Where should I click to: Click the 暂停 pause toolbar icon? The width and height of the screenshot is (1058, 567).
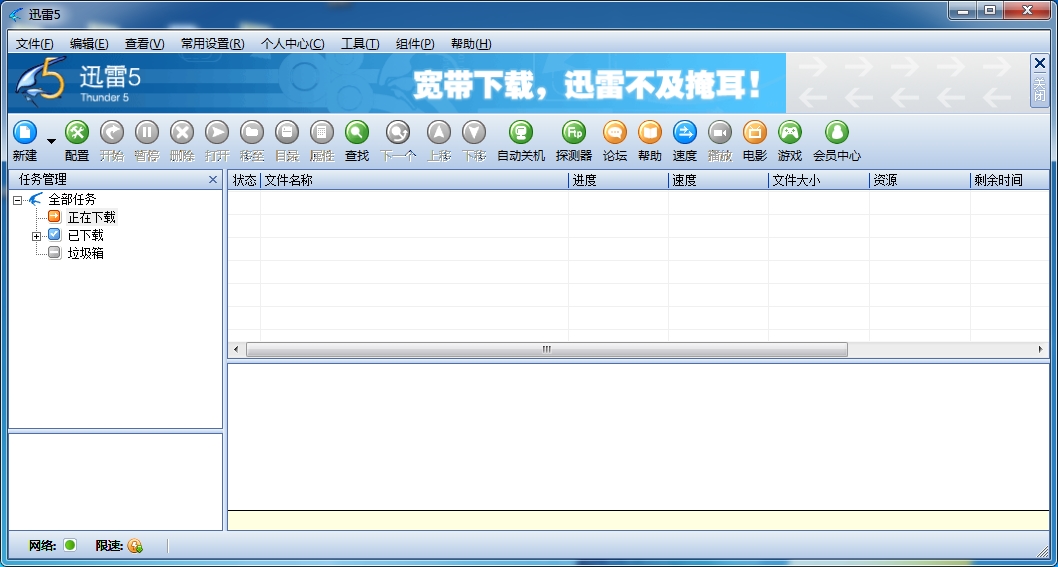[x=146, y=132]
